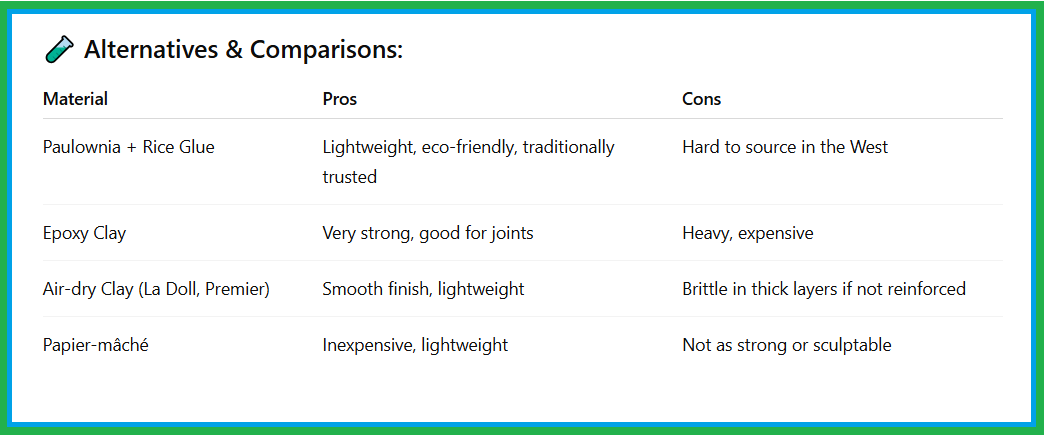
Task: Click "Not as strong or sculptable" text
Action: 786,345
